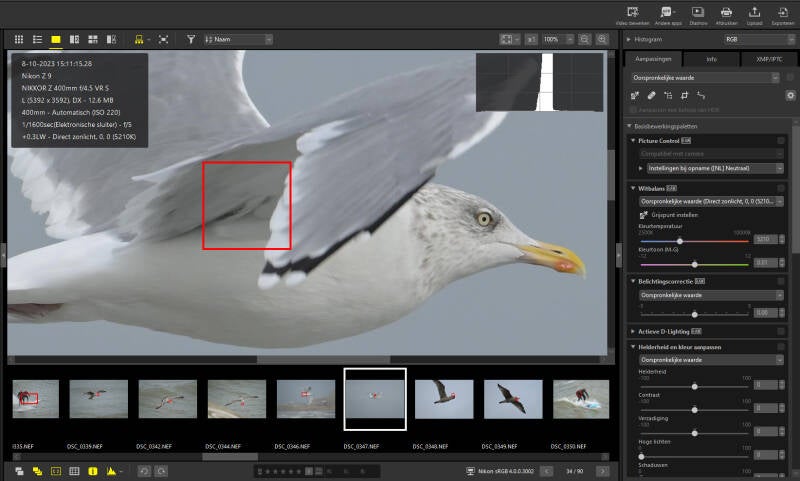
Task: Zoom out with the magnifier icon
Action: (584, 39)
